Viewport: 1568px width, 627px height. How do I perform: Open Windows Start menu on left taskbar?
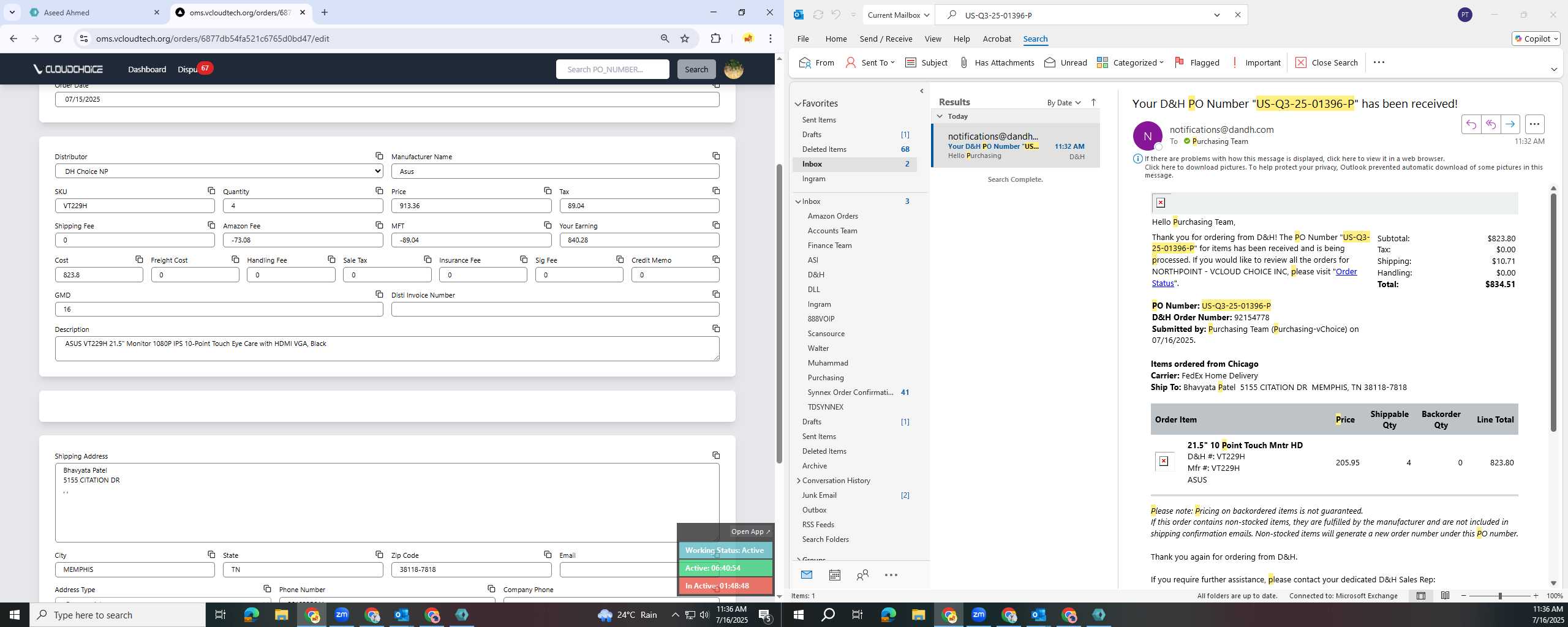coord(15,615)
